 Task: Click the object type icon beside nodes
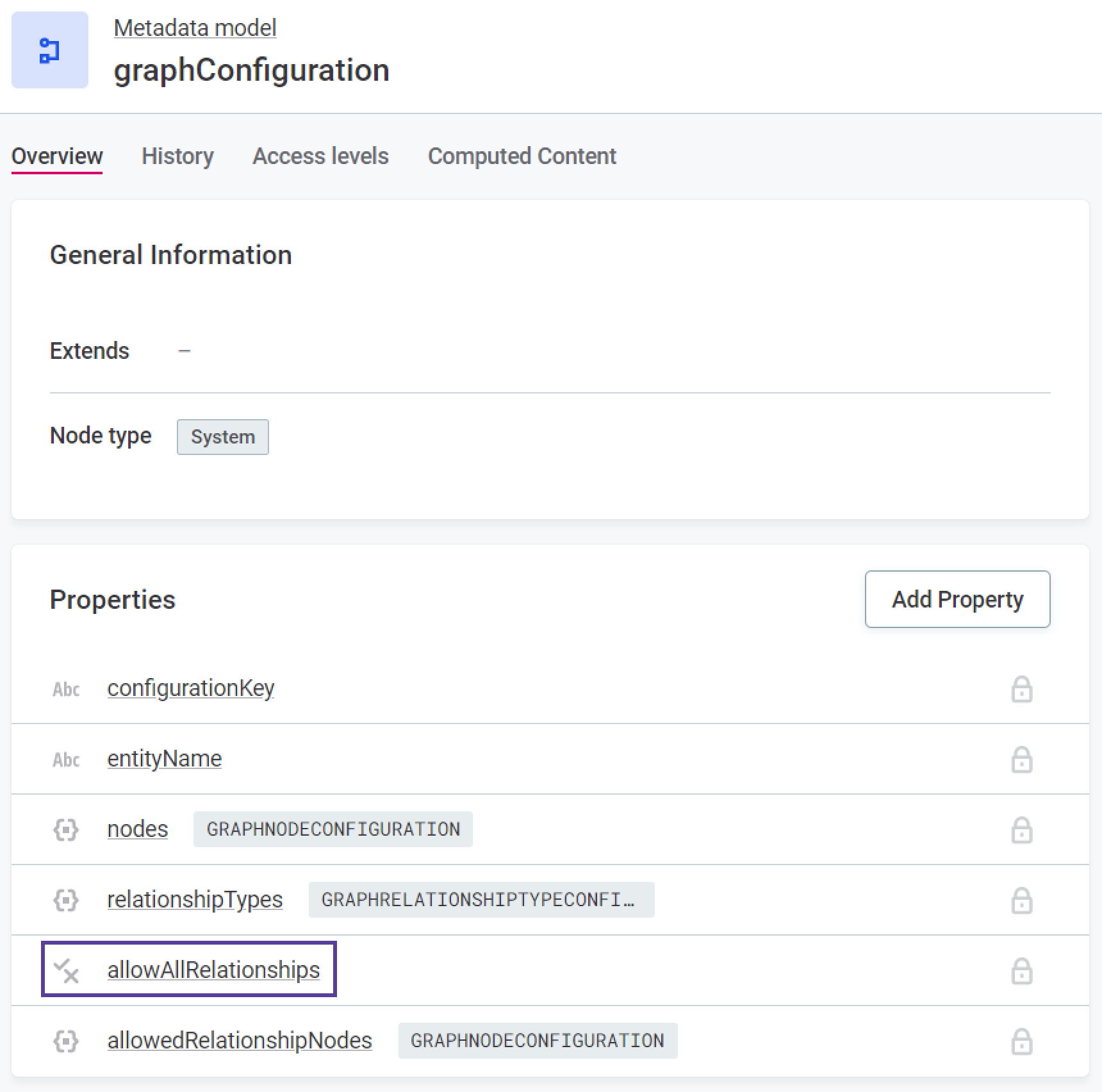66,830
